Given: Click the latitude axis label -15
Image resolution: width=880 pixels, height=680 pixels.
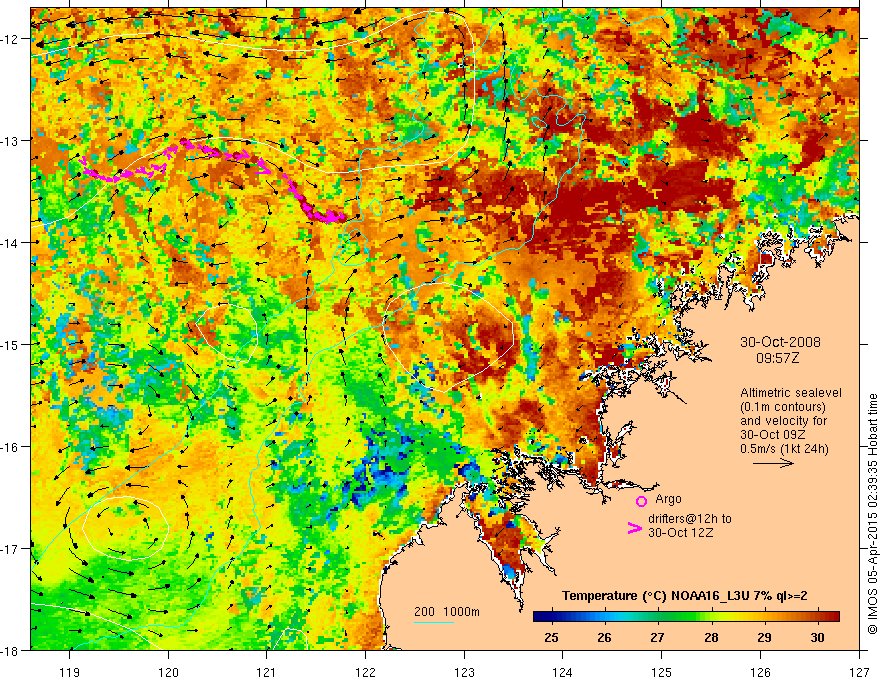Looking at the screenshot, I should [11, 344].
